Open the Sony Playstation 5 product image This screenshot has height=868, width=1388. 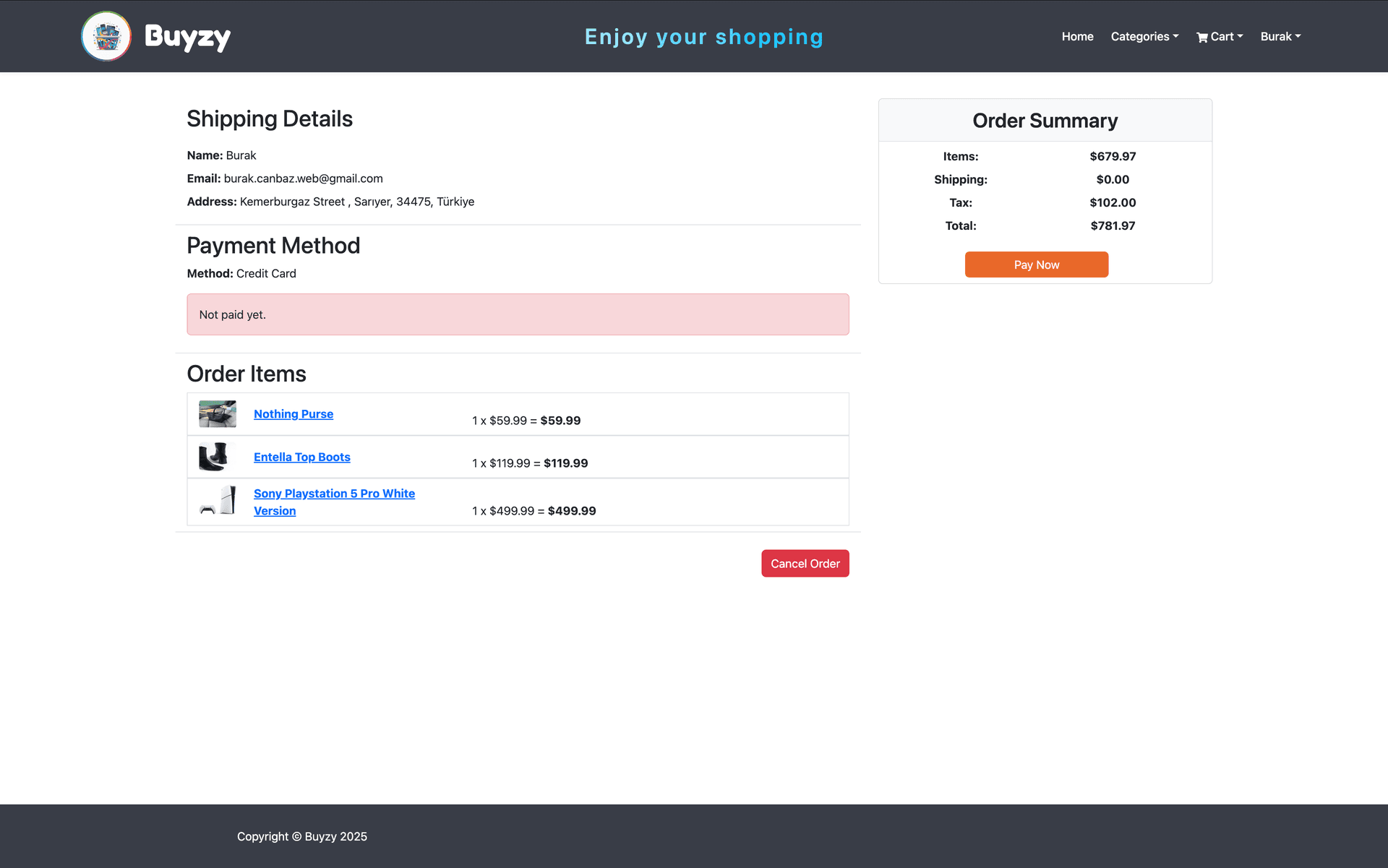(x=217, y=501)
